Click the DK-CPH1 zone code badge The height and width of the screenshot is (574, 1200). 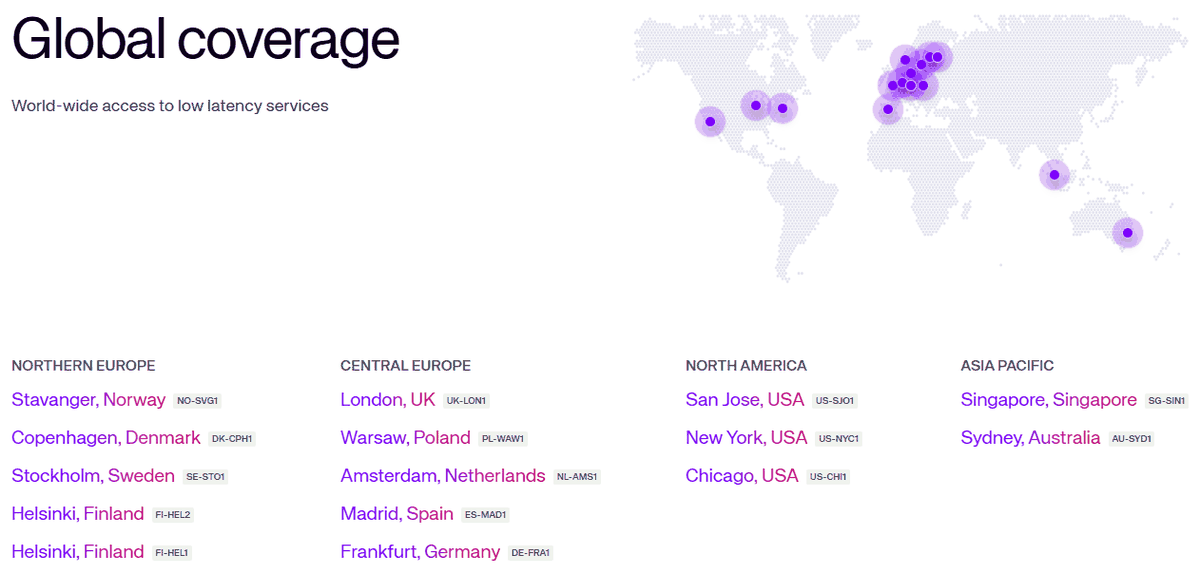click(233, 439)
